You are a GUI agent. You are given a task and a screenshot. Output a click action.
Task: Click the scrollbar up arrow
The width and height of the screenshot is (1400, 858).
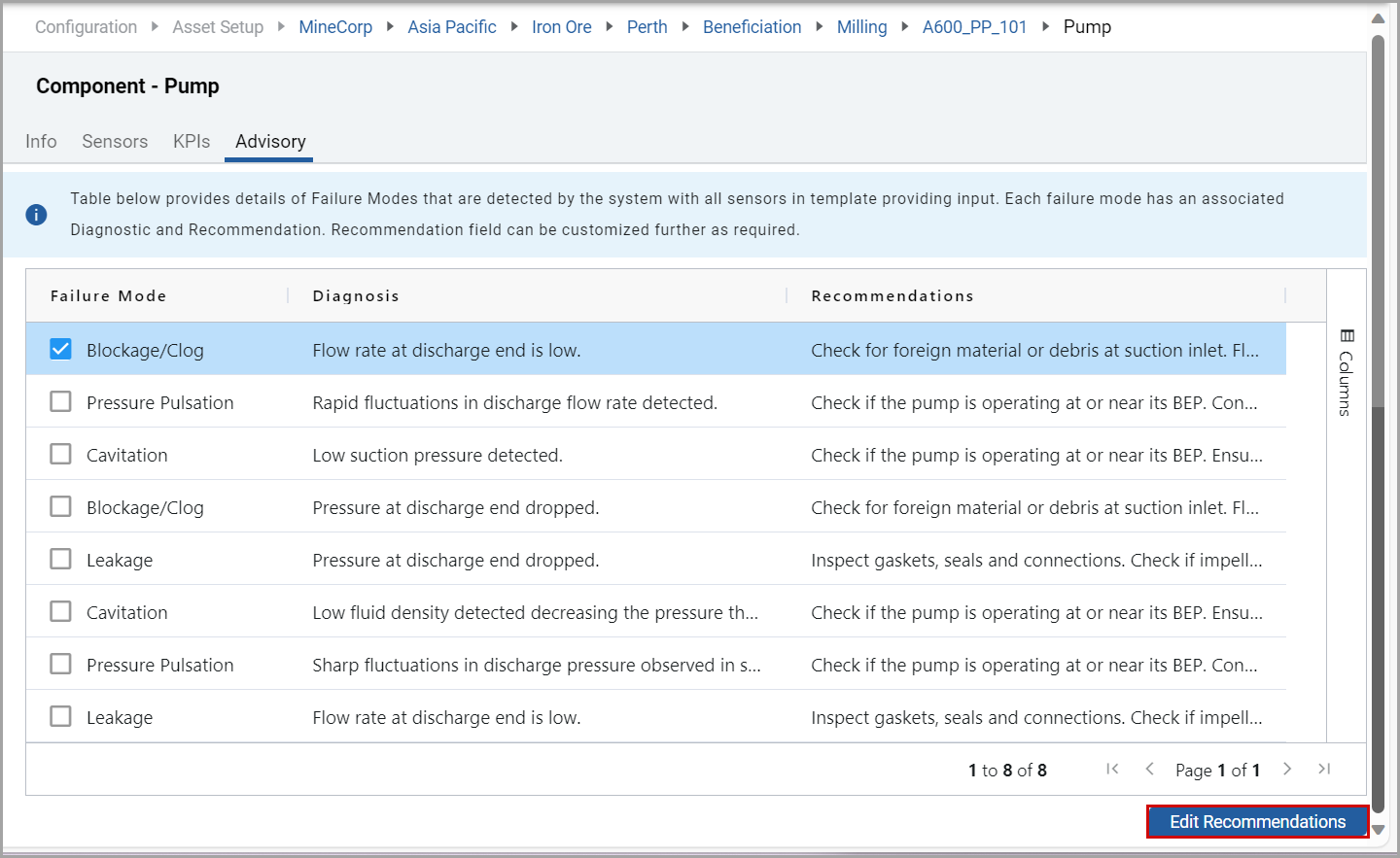coord(1379,17)
